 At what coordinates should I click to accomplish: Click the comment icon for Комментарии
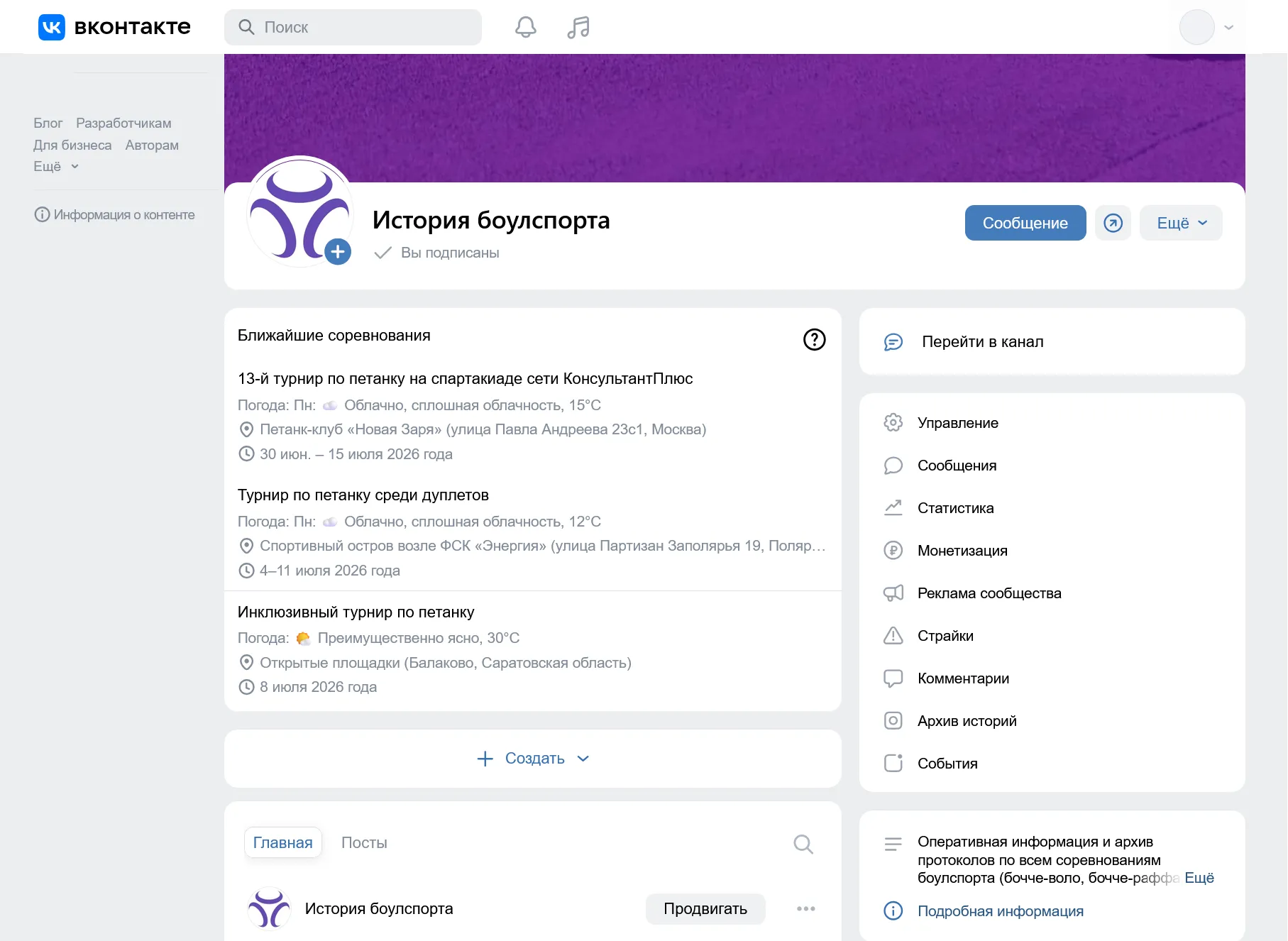click(x=893, y=678)
